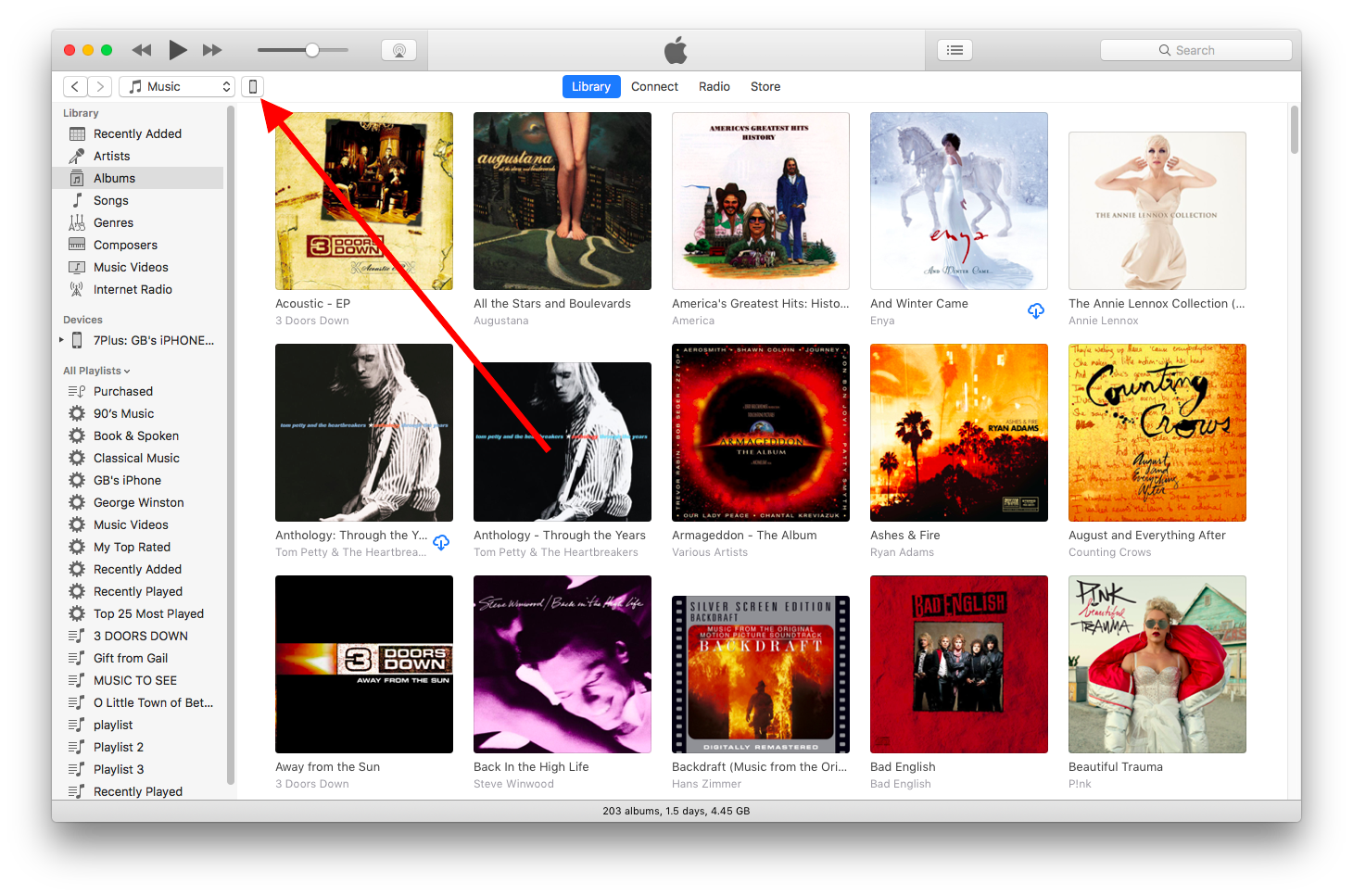Switch to the Library tab
This screenshot has height=896, width=1353.
(591, 86)
